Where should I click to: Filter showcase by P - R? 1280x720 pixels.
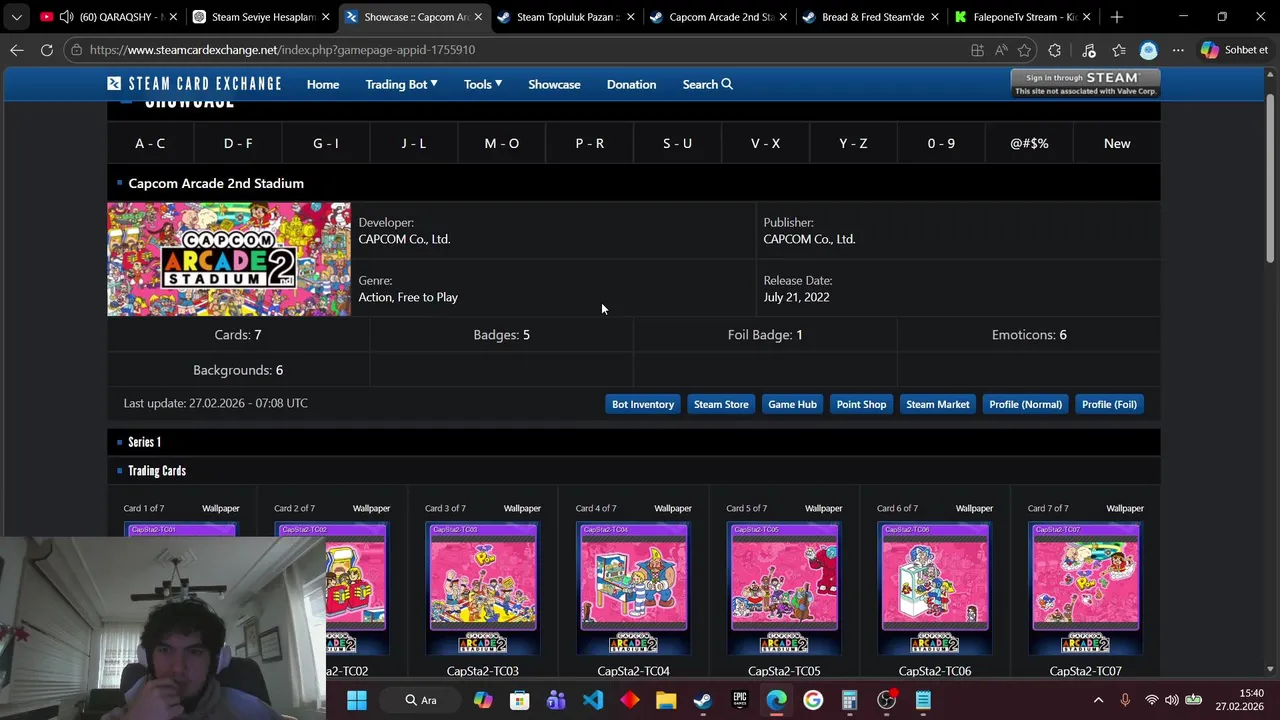(590, 143)
